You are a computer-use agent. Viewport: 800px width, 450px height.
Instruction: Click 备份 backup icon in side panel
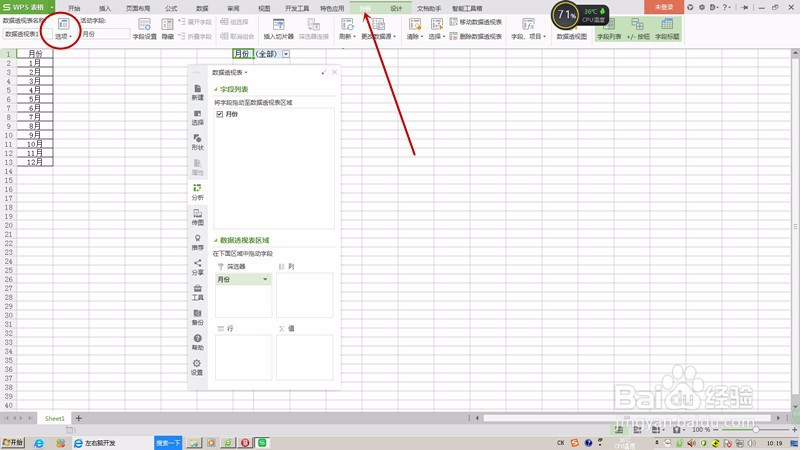(x=197, y=317)
